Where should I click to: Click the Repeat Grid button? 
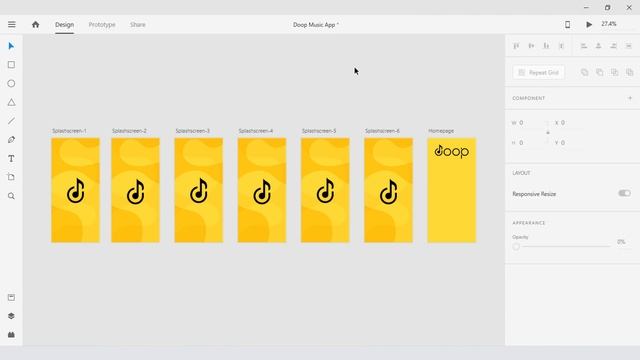pyautogui.click(x=539, y=73)
